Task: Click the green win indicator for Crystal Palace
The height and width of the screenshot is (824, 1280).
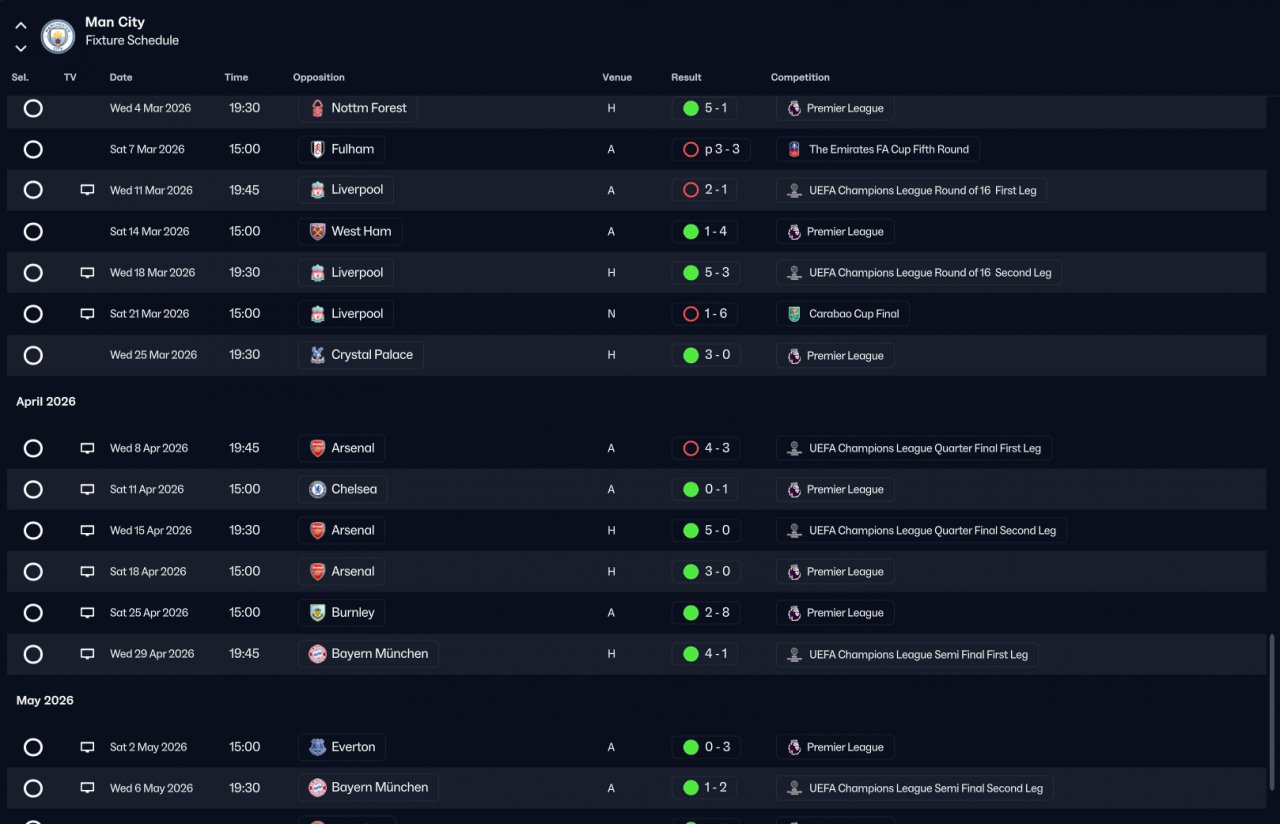Action: [690, 355]
